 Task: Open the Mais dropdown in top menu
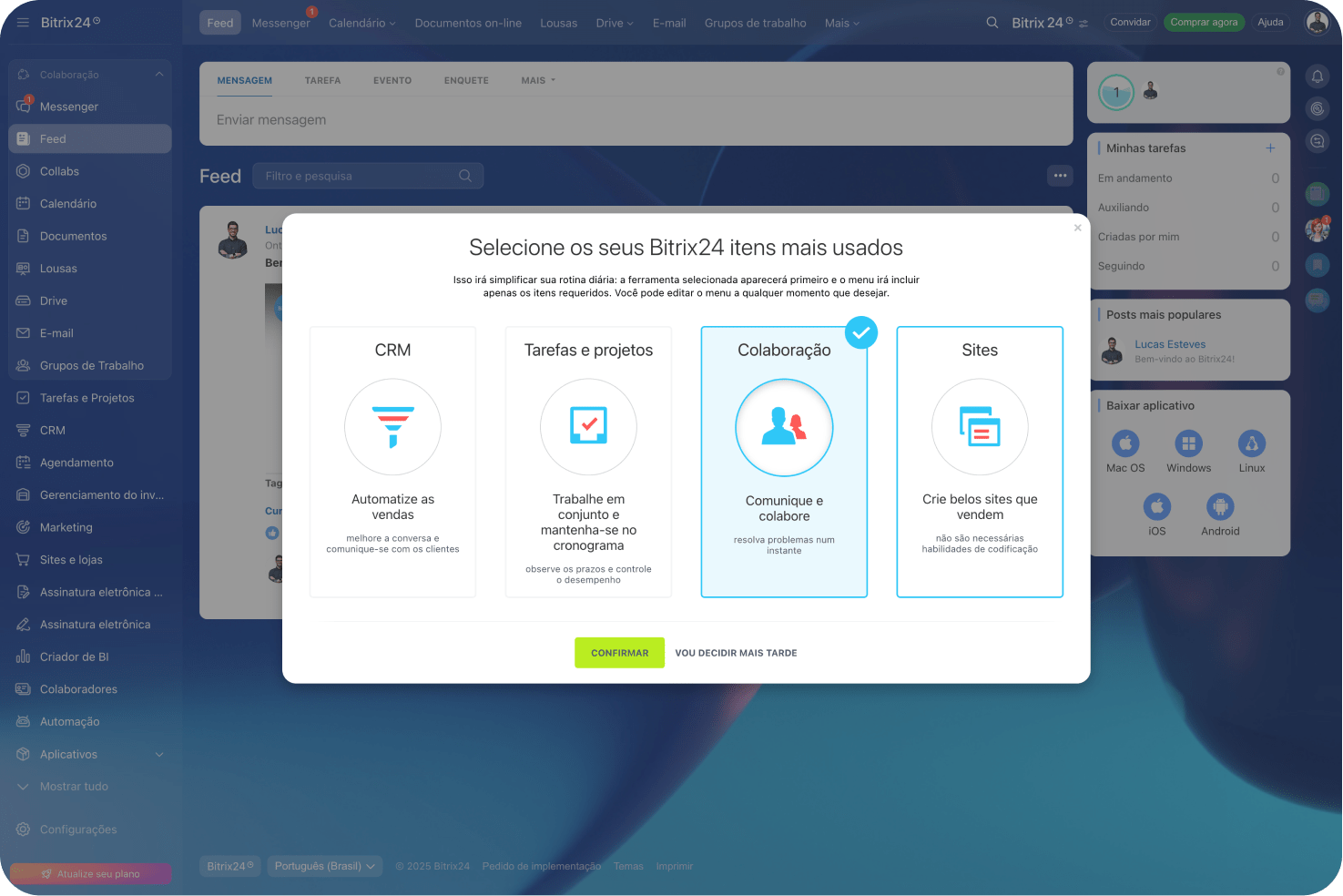click(x=841, y=24)
